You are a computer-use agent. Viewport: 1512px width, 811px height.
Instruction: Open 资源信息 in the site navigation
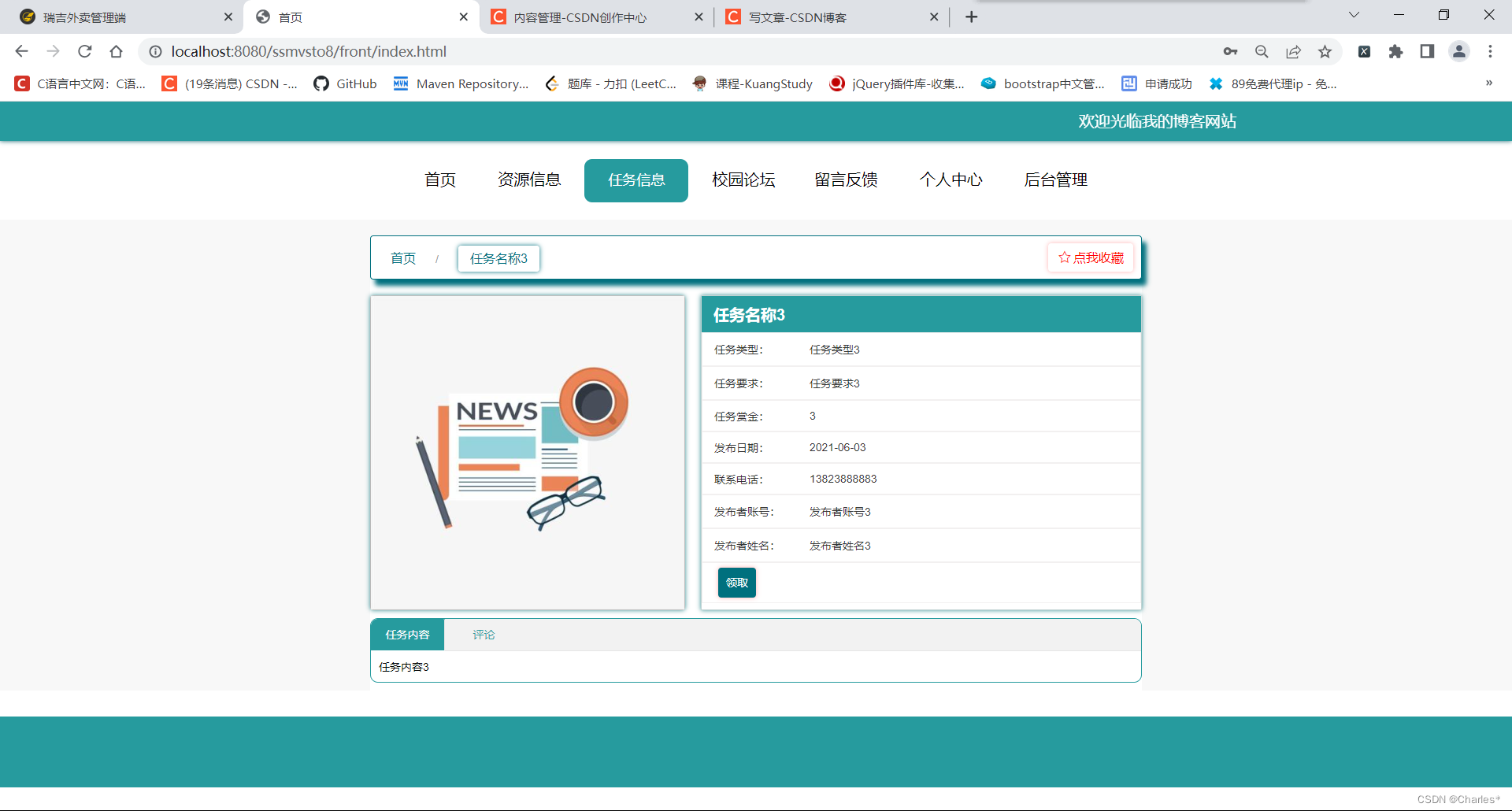tap(529, 180)
